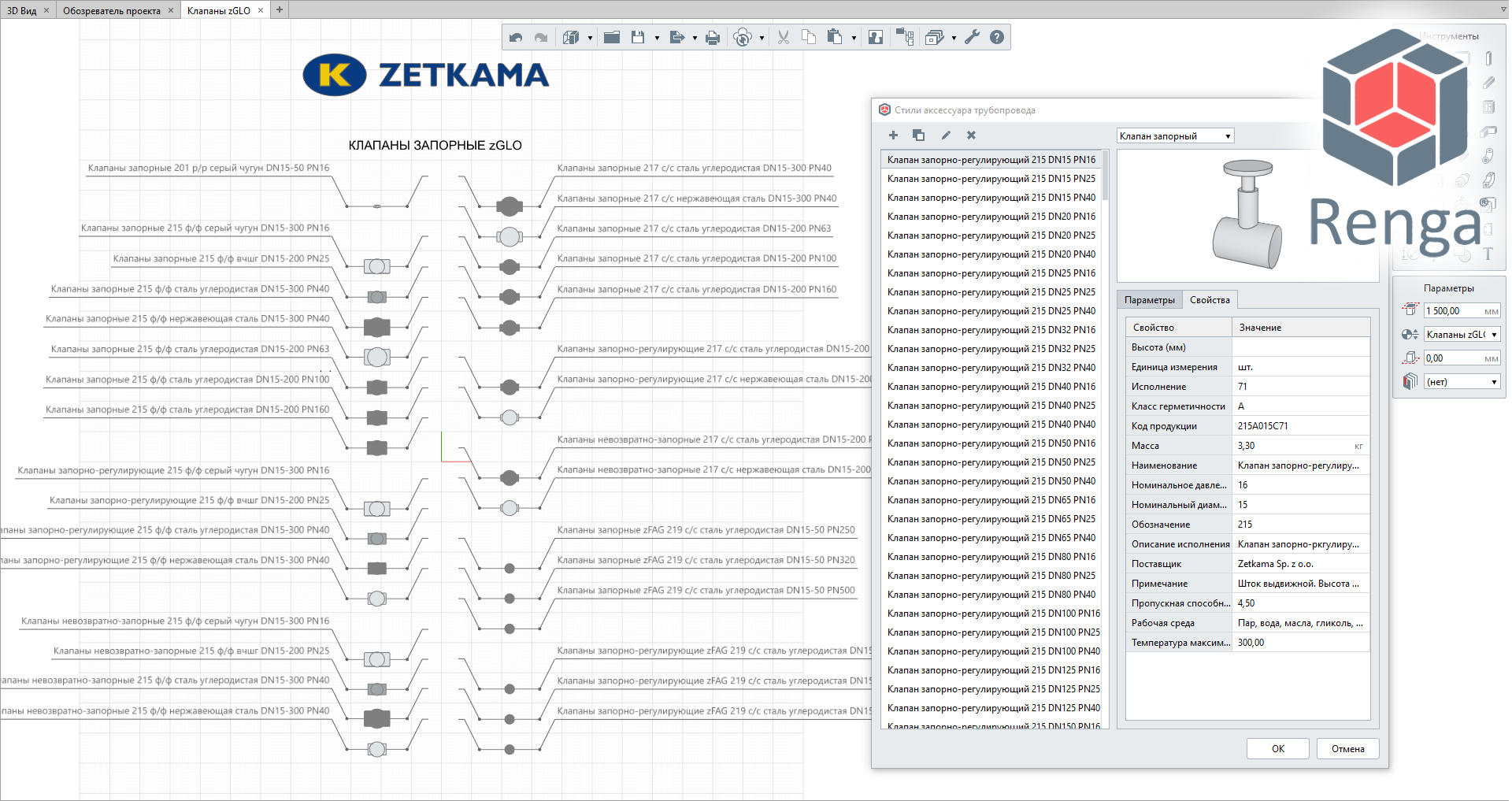1512x801 pixels.
Task: Copy selection with the copy icon
Action: click(x=809, y=37)
